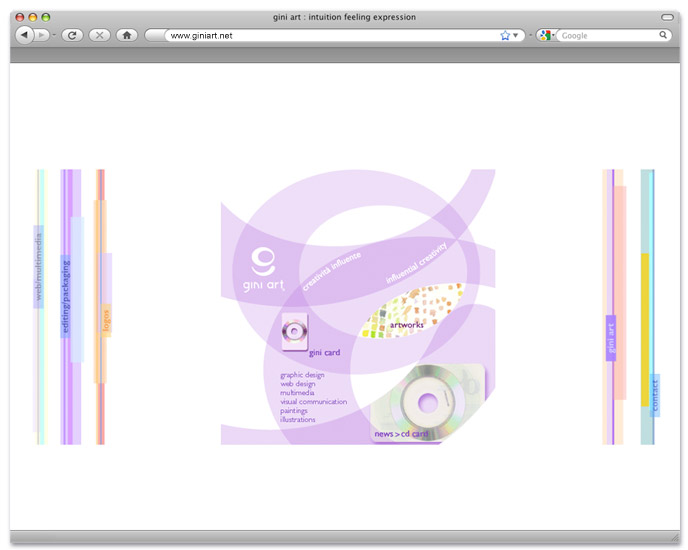Click the browser back button
Image resolution: width=688 pixels, height=550 pixels.
tap(24, 35)
